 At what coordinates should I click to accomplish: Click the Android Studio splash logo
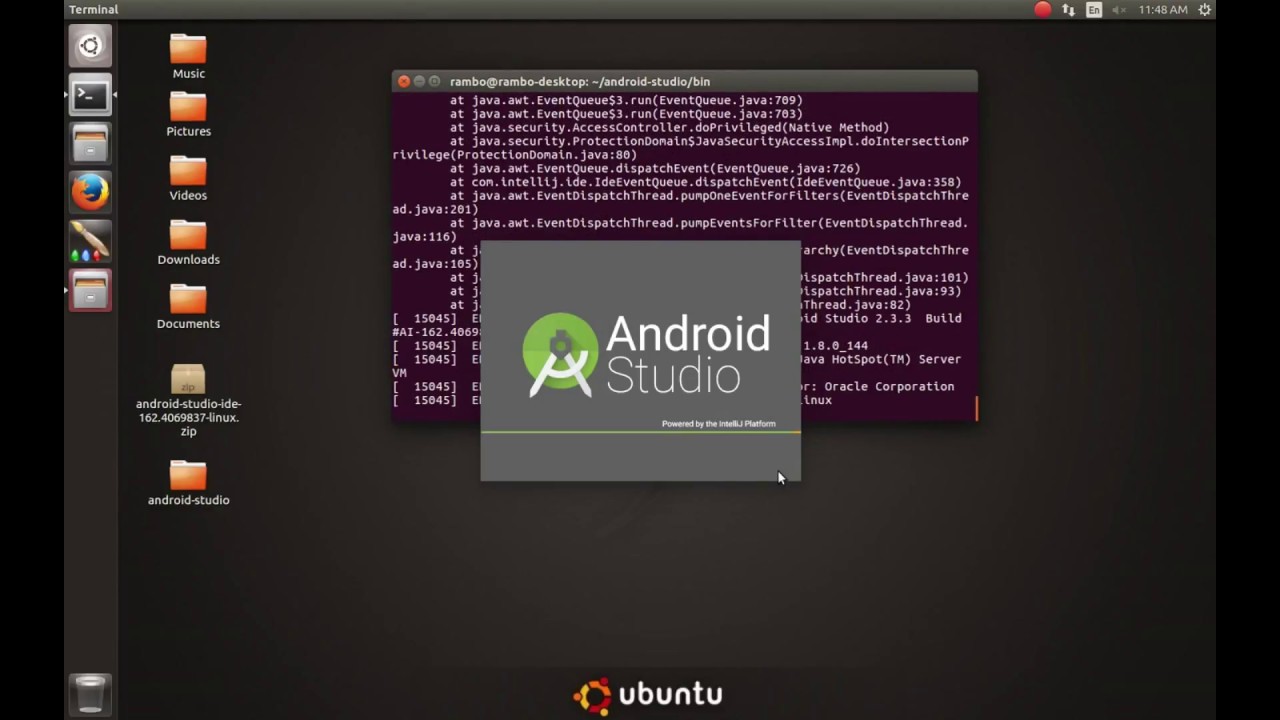coord(646,354)
